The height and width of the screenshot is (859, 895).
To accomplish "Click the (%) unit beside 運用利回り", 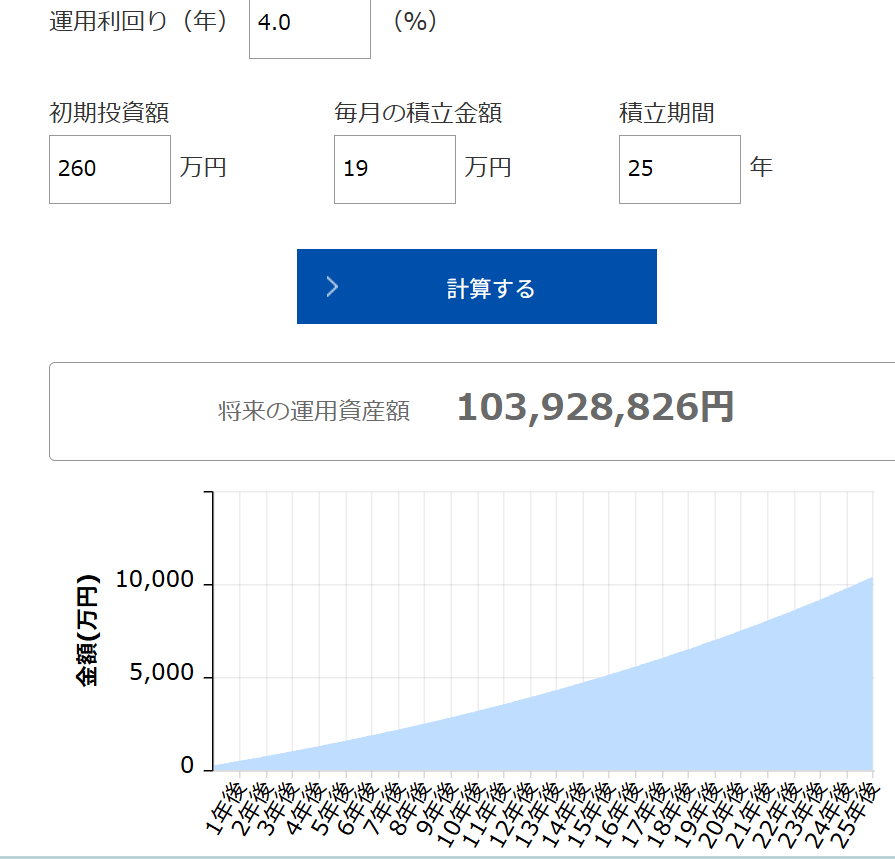I will (x=415, y=22).
